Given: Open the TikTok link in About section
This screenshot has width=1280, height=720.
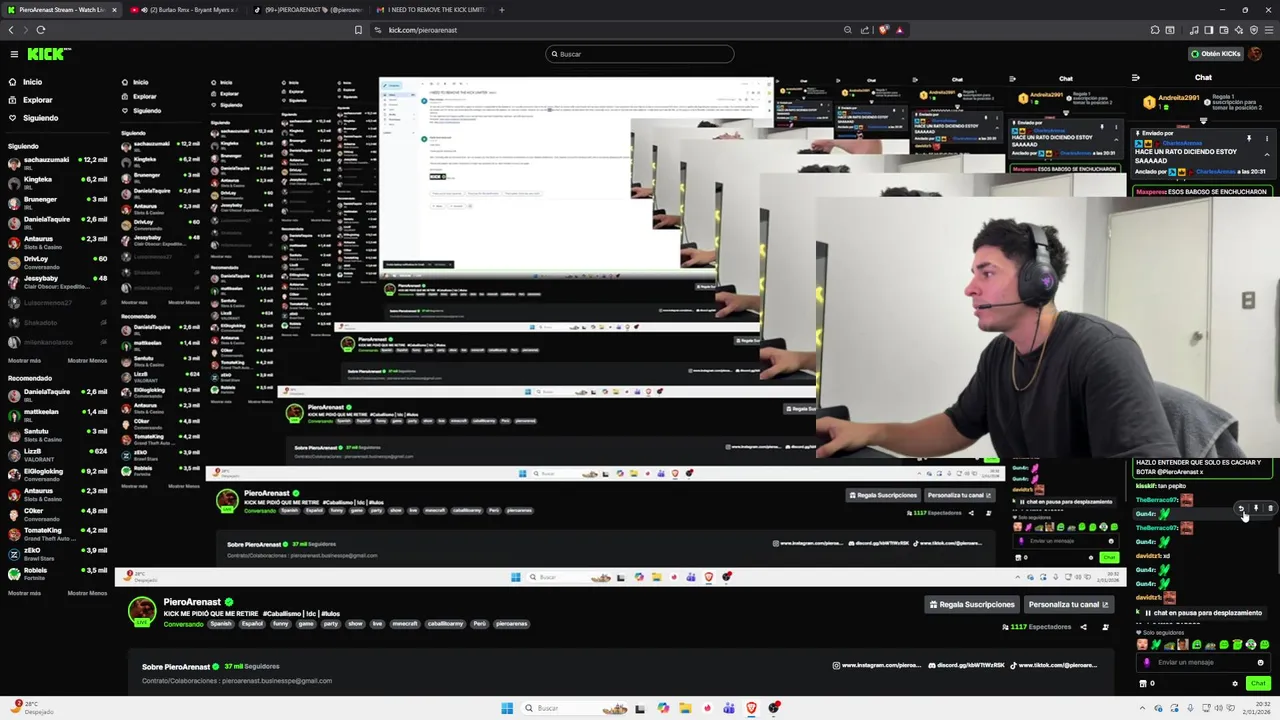Looking at the screenshot, I should pyautogui.click(x=1054, y=665).
